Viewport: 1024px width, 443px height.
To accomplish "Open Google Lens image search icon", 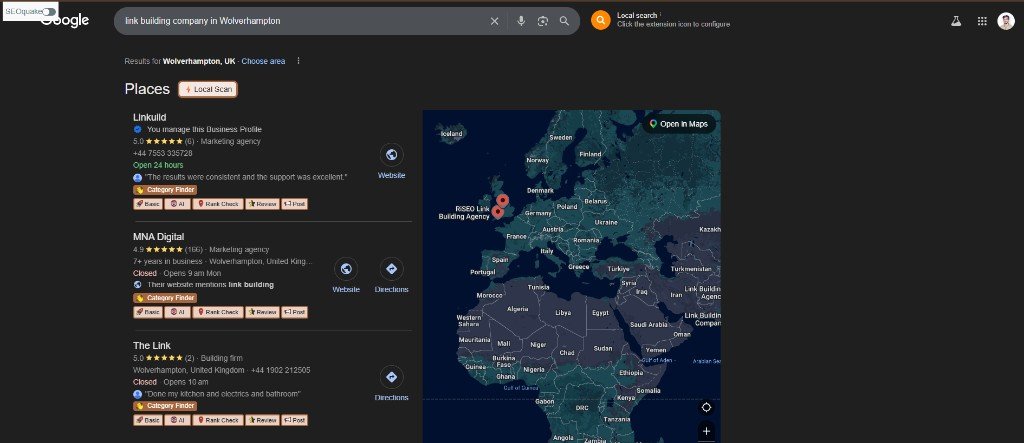I will (543, 21).
